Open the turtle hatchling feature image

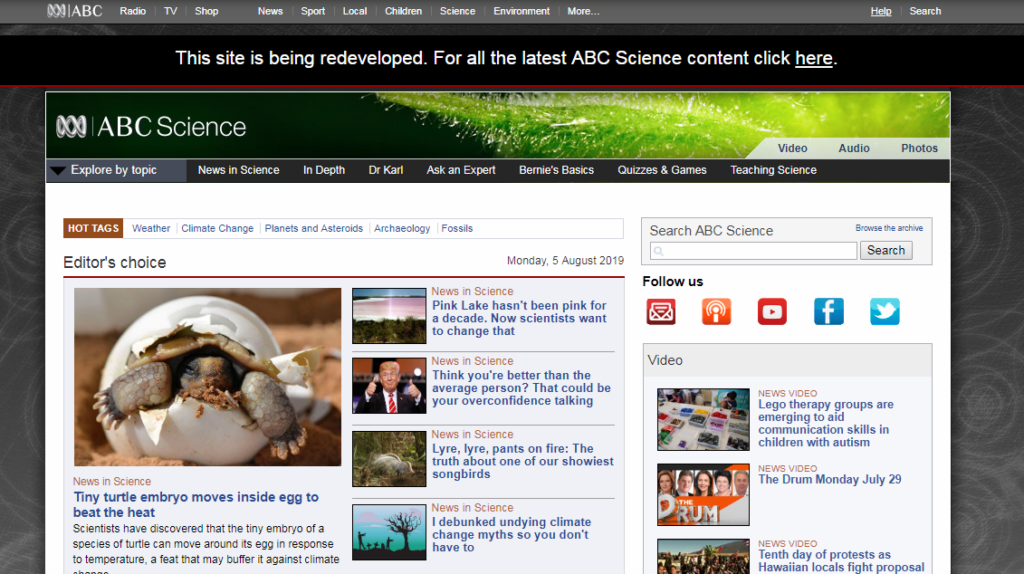[x=207, y=377]
